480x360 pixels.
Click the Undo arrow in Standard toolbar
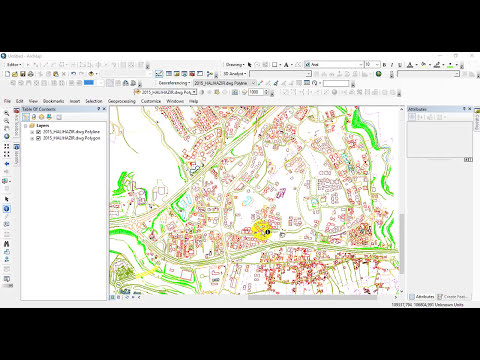pyautogui.click(x=73, y=74)
